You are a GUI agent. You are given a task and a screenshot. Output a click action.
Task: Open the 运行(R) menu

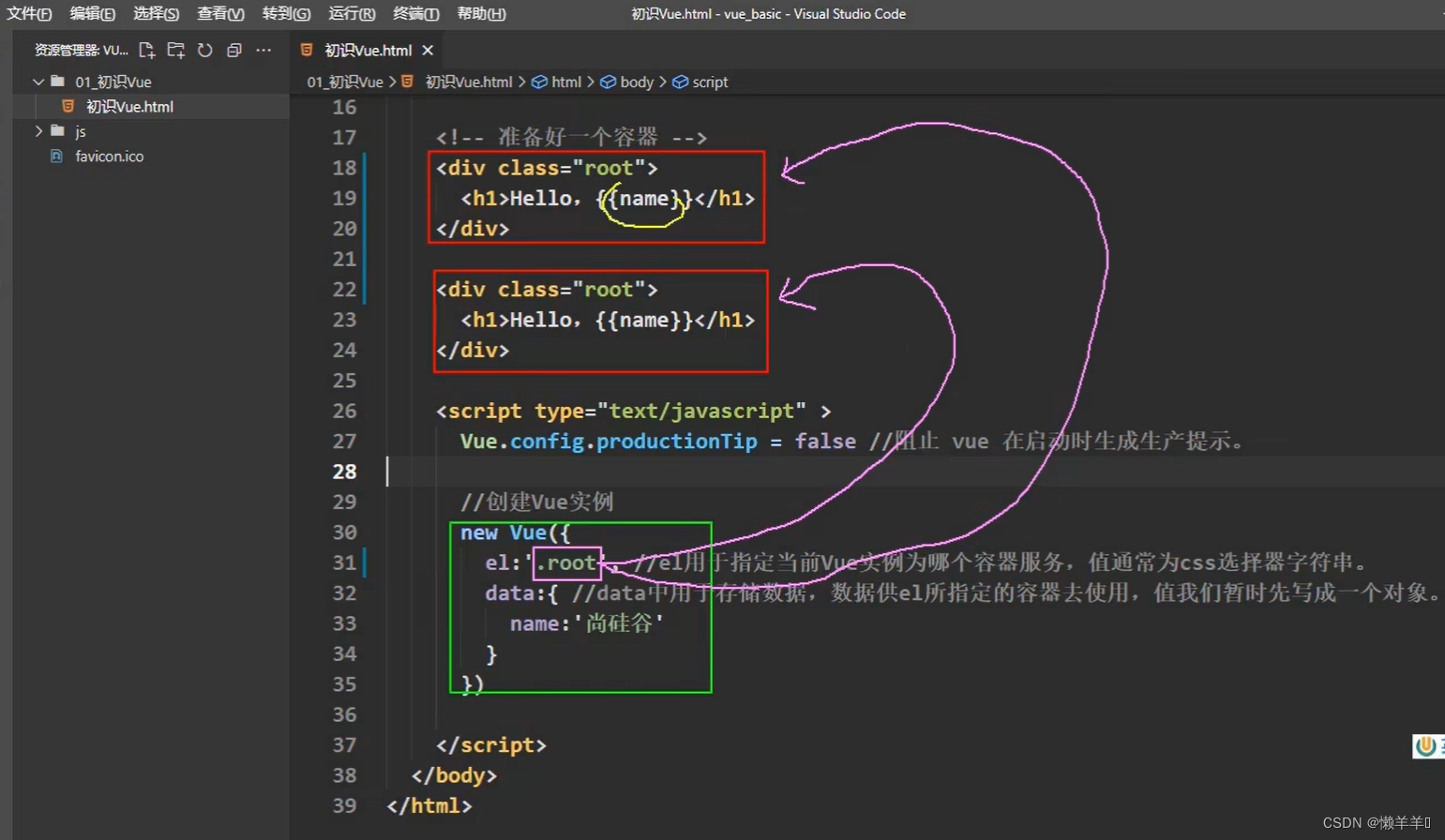(x=352, y=14)
